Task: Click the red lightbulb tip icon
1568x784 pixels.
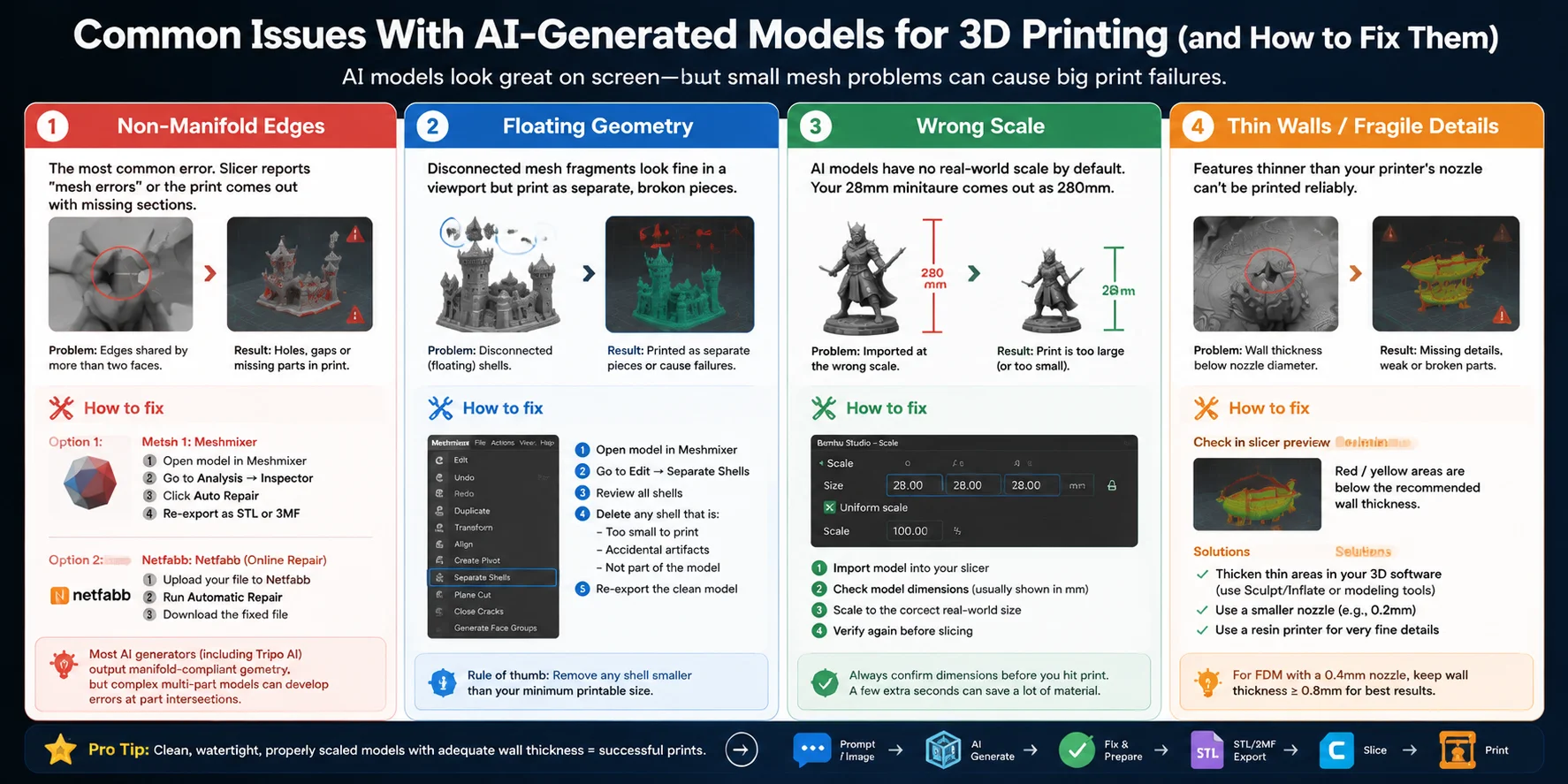Action: click(x=64, y=665)
